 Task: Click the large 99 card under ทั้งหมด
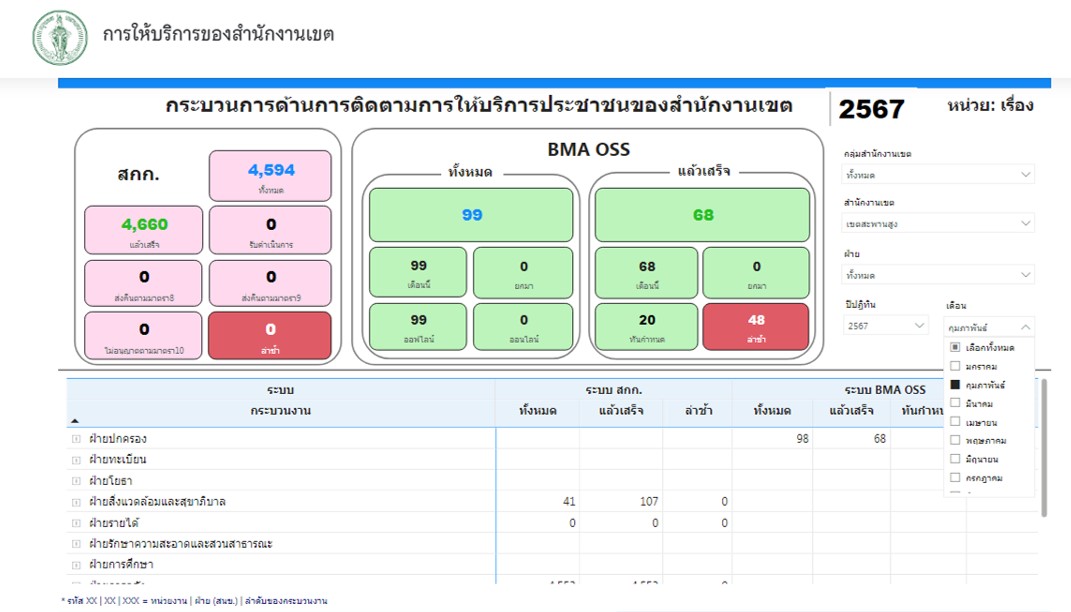(x=471, y=215)
